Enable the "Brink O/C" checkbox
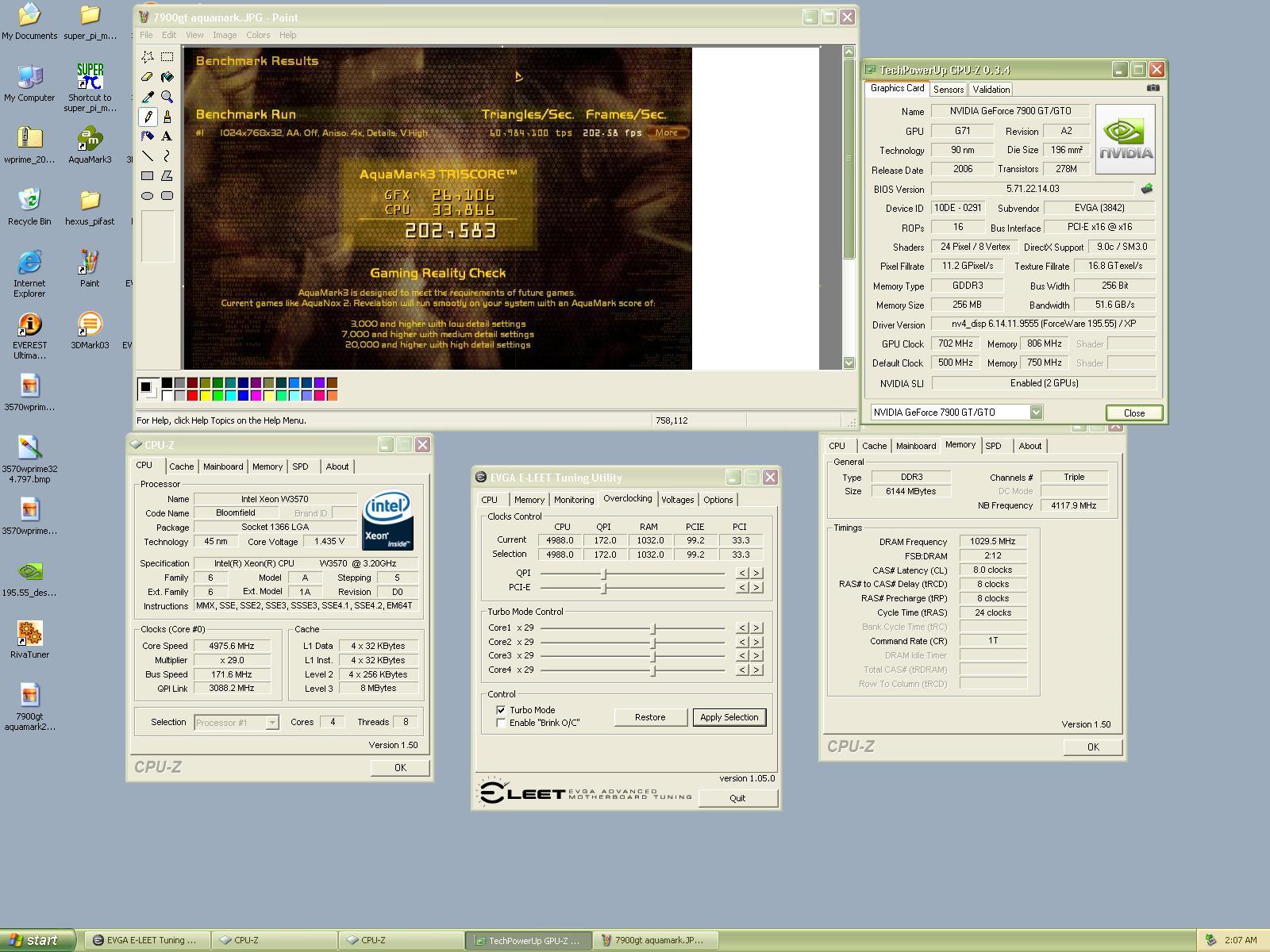Screen dimensions: 1270x952 pyautogui.click(x=501, y=723)
